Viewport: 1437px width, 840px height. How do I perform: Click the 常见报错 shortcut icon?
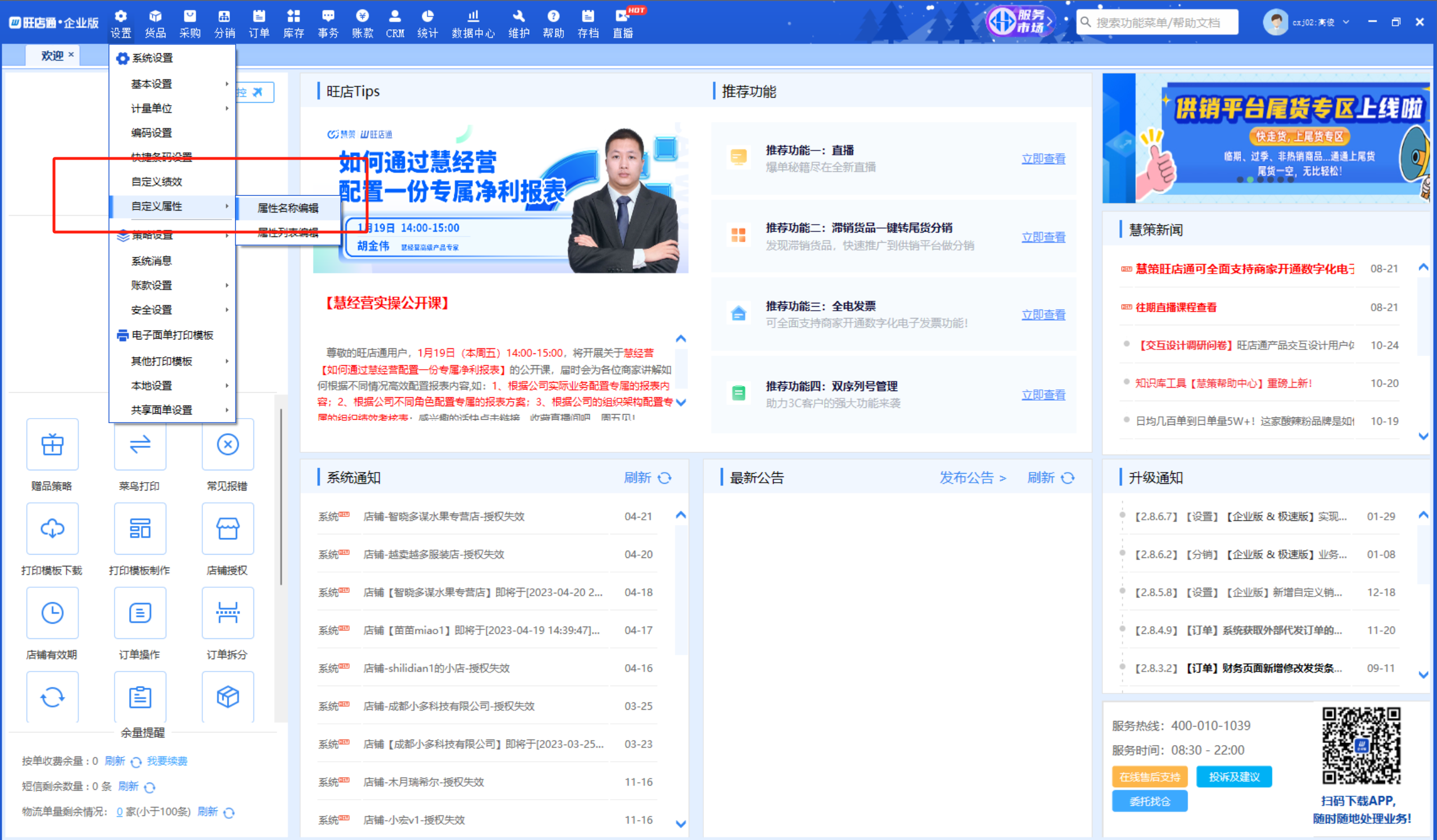[228, 444]
